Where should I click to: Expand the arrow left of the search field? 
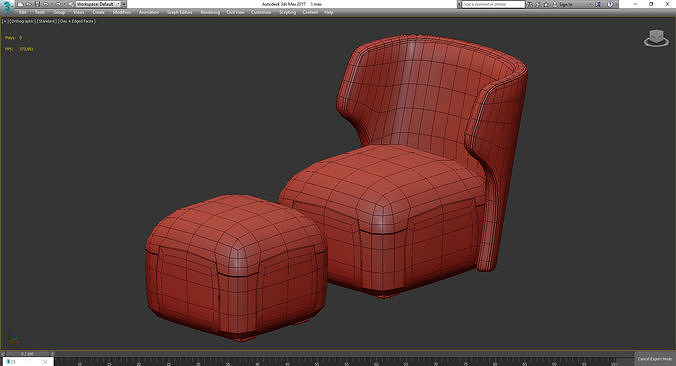point(459,4)
